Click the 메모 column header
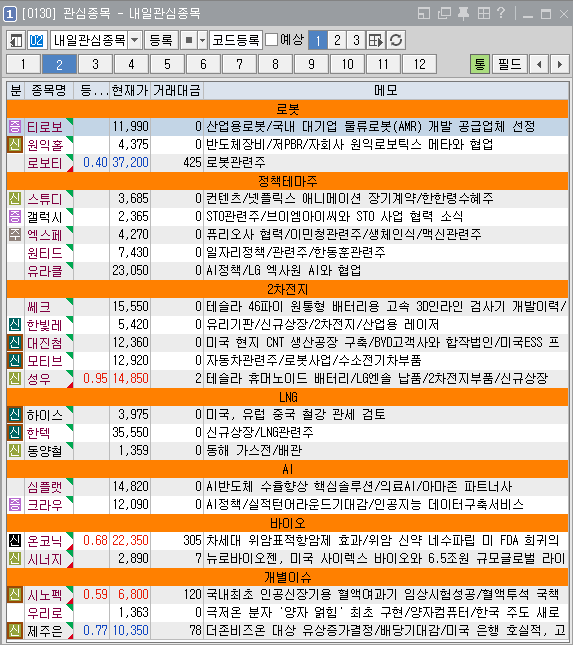Viewport: 573px width, 645px height. pos(386,90)
